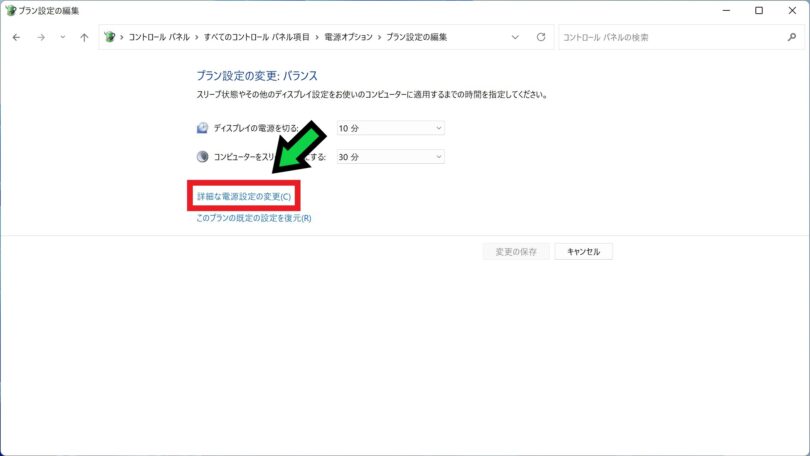Go to すべてのコントロール パネル項目 breadcrumb

258,37
